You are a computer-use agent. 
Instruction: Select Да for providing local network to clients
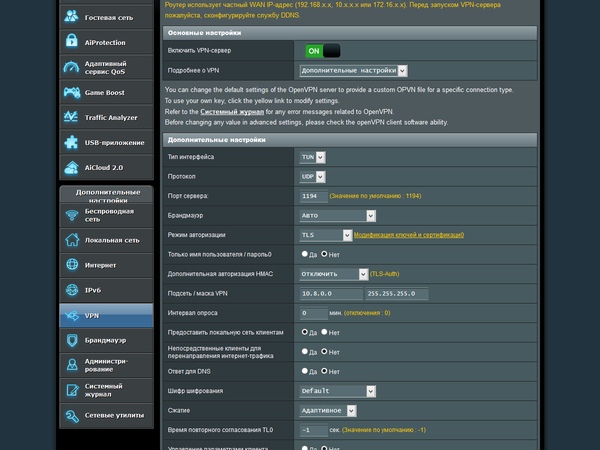pyautogui.click(x=305, y=332)
